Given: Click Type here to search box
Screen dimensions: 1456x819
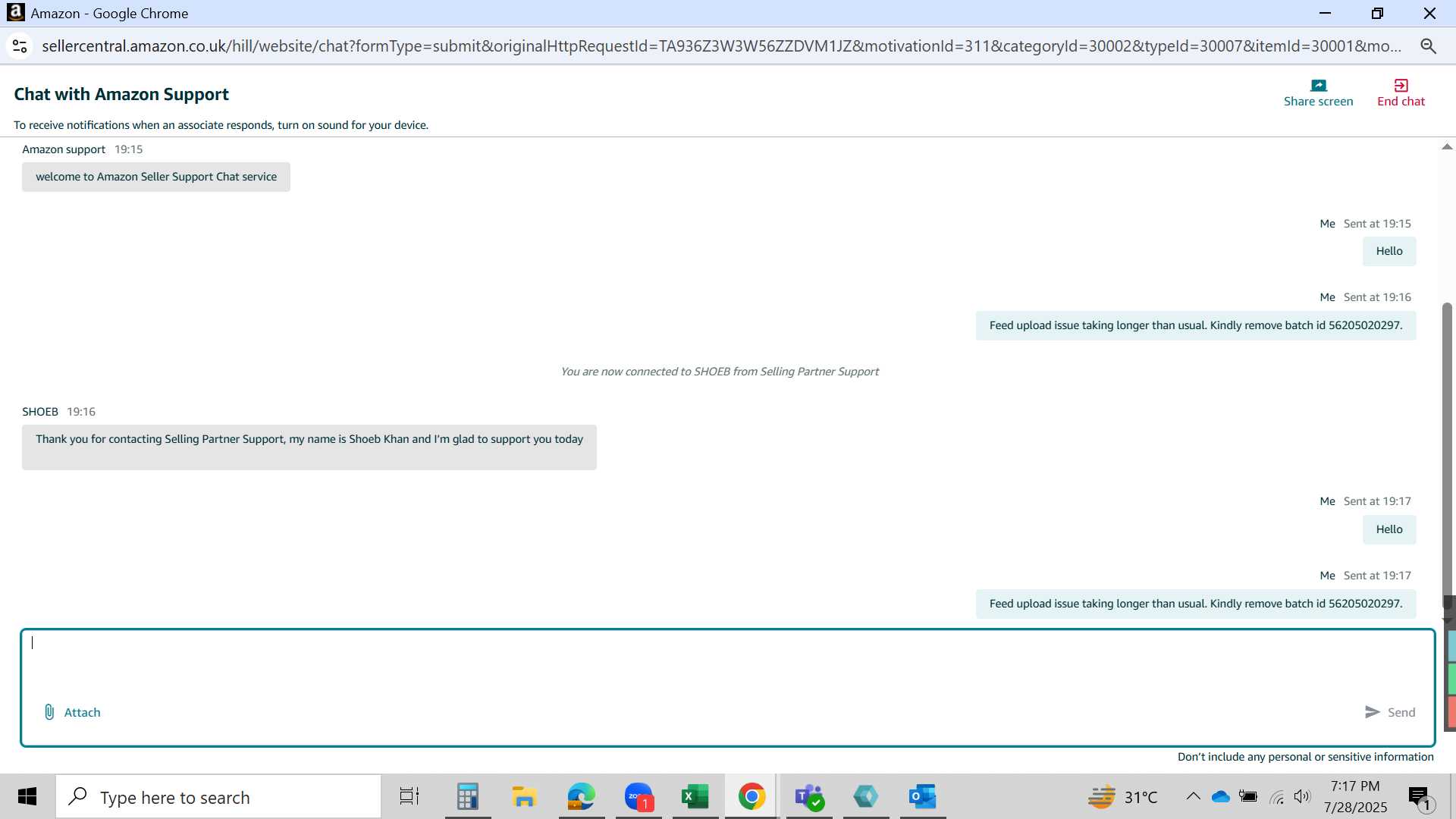Looking at the screenshot, I should [x=218, y=797].
